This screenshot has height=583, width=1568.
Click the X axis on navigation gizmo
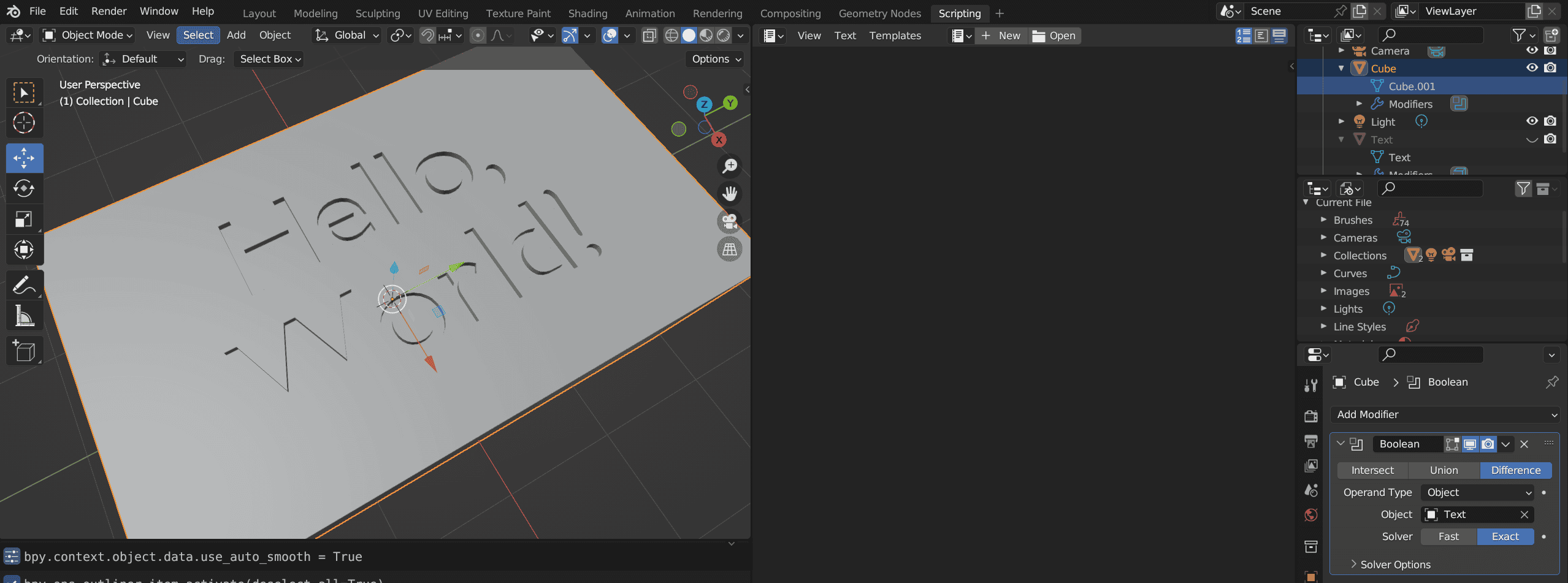pos(719,140)
